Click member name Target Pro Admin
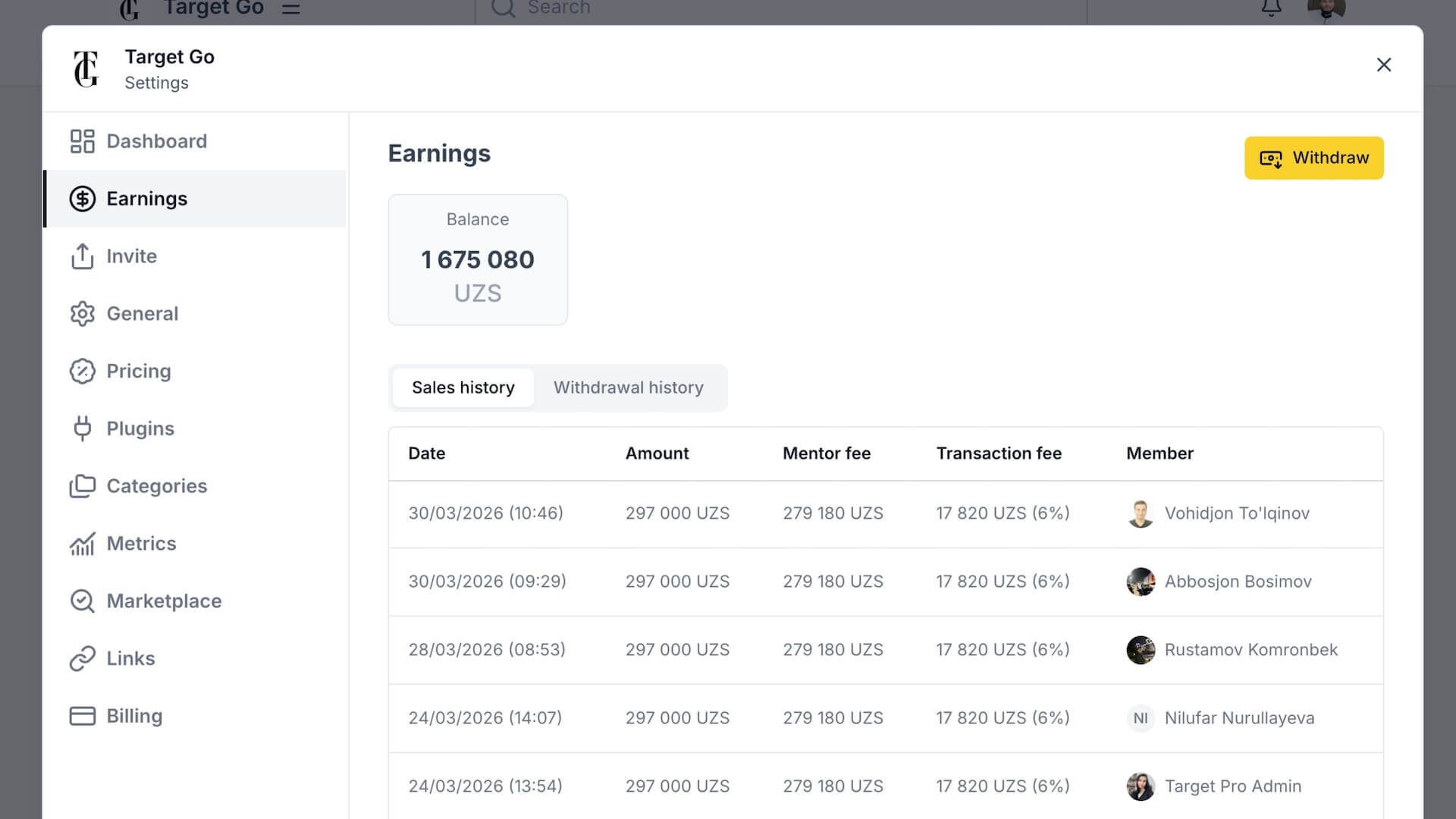 coord(1233,786)
